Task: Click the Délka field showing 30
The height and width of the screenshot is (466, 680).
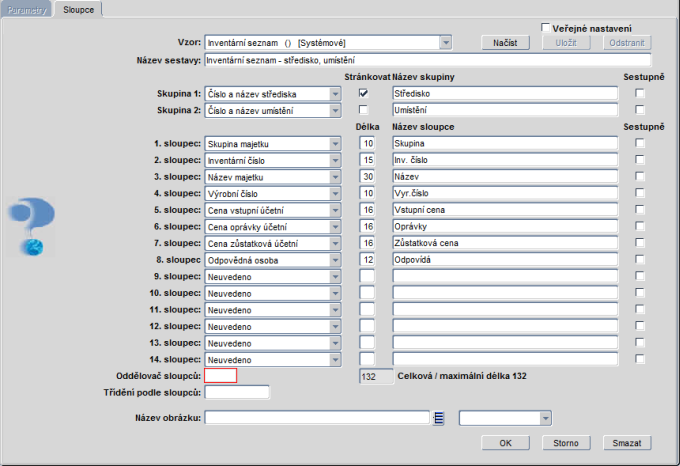Action: (x=367, y=176)
